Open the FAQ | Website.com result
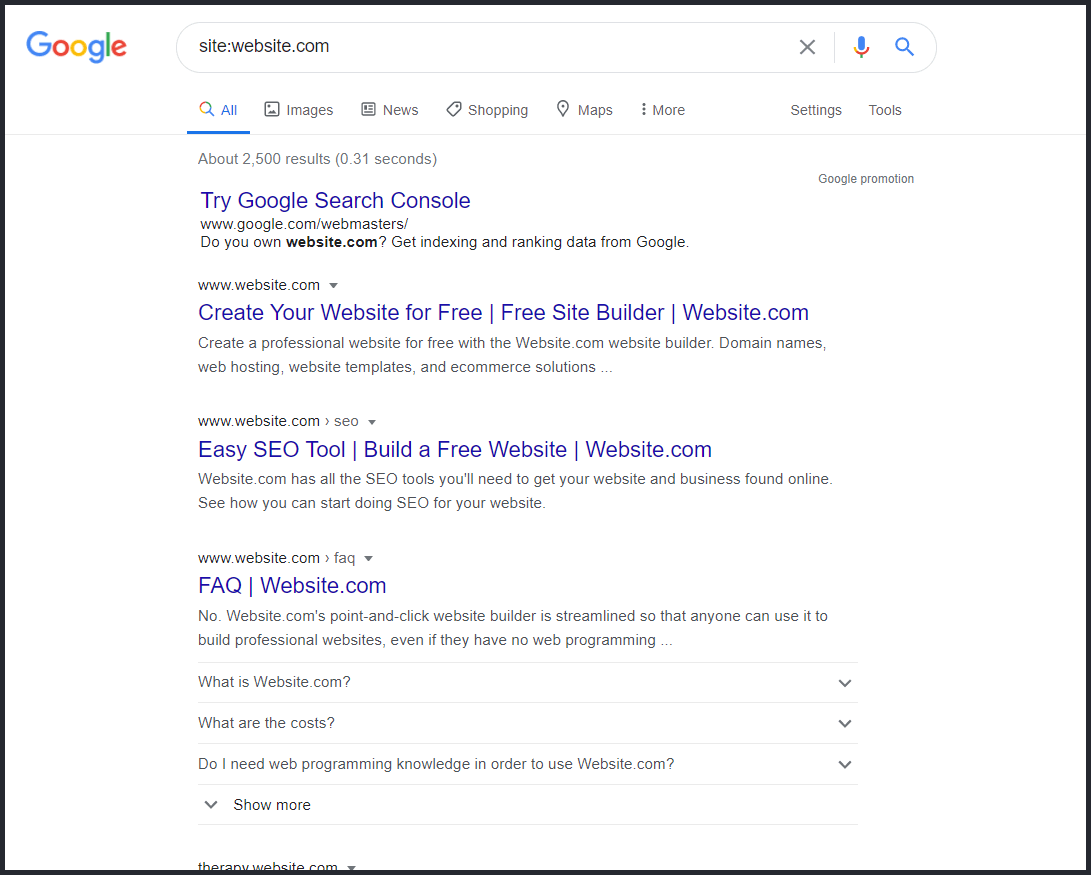The width and height of the screenshot is (1091, 875). tap(292, 585)
